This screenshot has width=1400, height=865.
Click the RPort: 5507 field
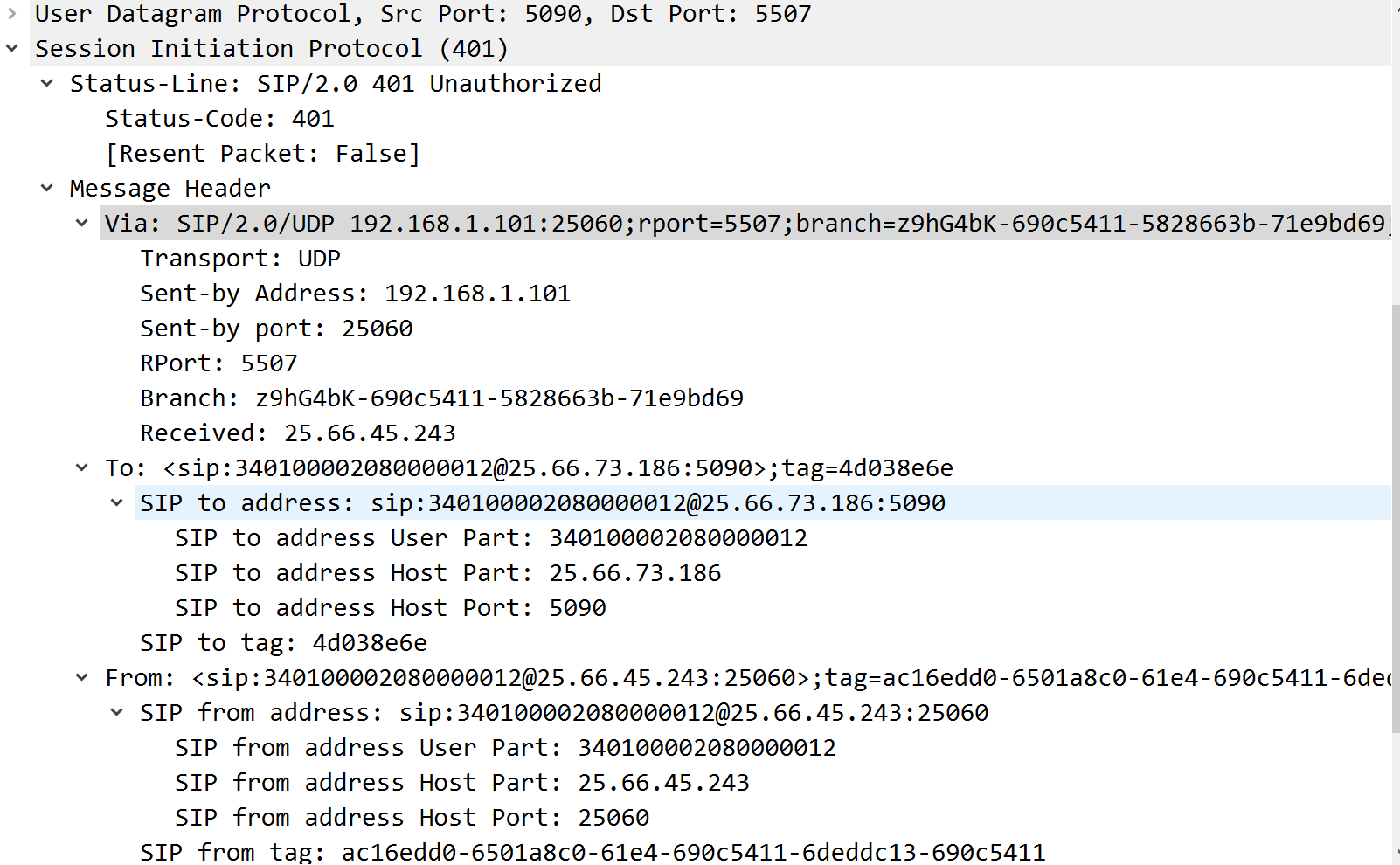coord(218,363)
